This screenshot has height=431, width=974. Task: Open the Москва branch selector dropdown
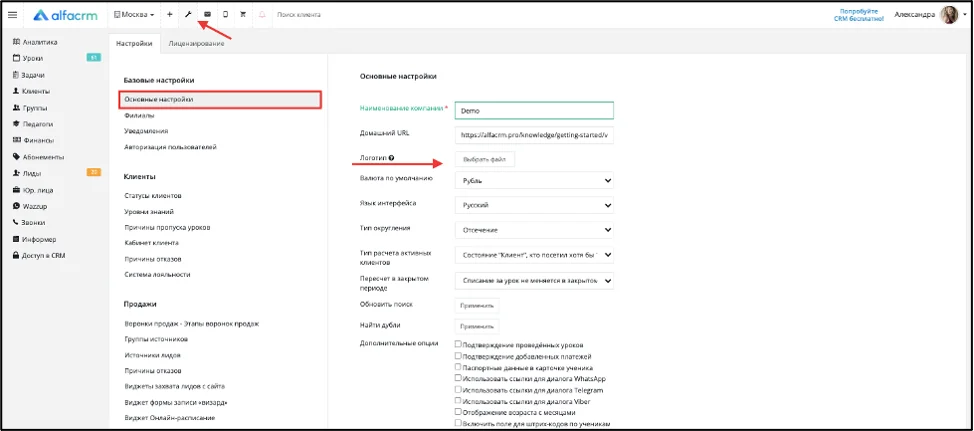134,14
